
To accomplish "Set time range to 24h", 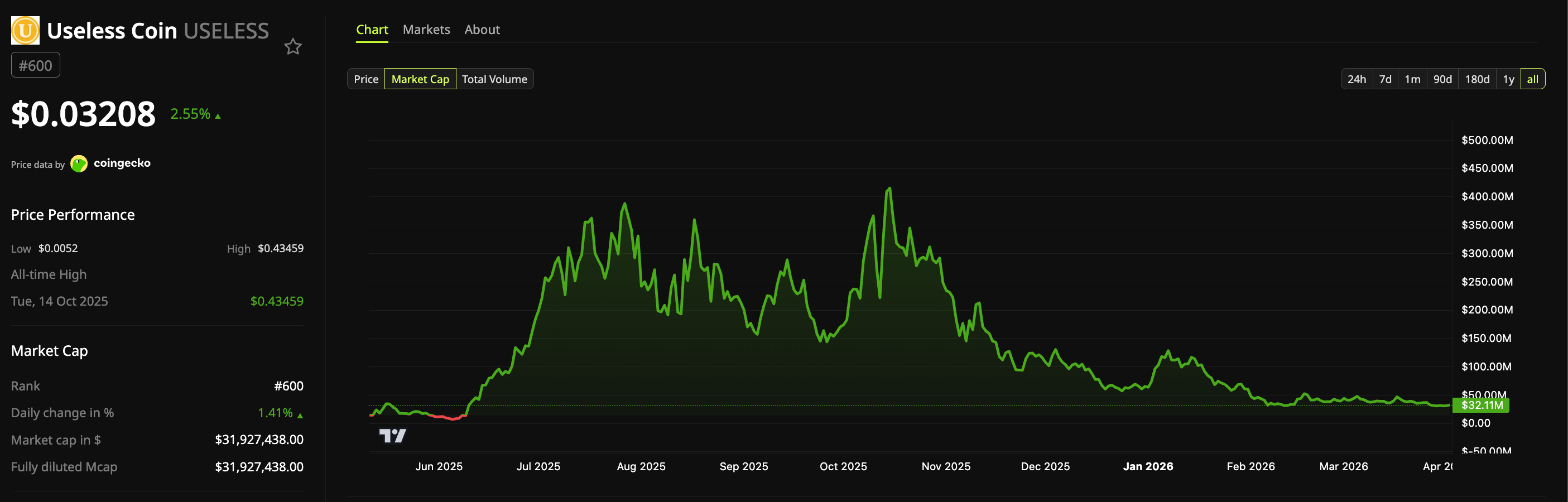I will (x=1356, y=79).
